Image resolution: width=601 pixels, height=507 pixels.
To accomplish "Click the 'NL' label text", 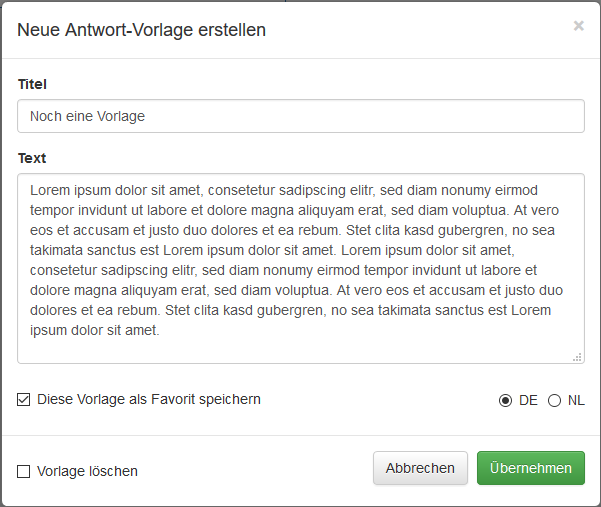I will [x=576, y=400].
